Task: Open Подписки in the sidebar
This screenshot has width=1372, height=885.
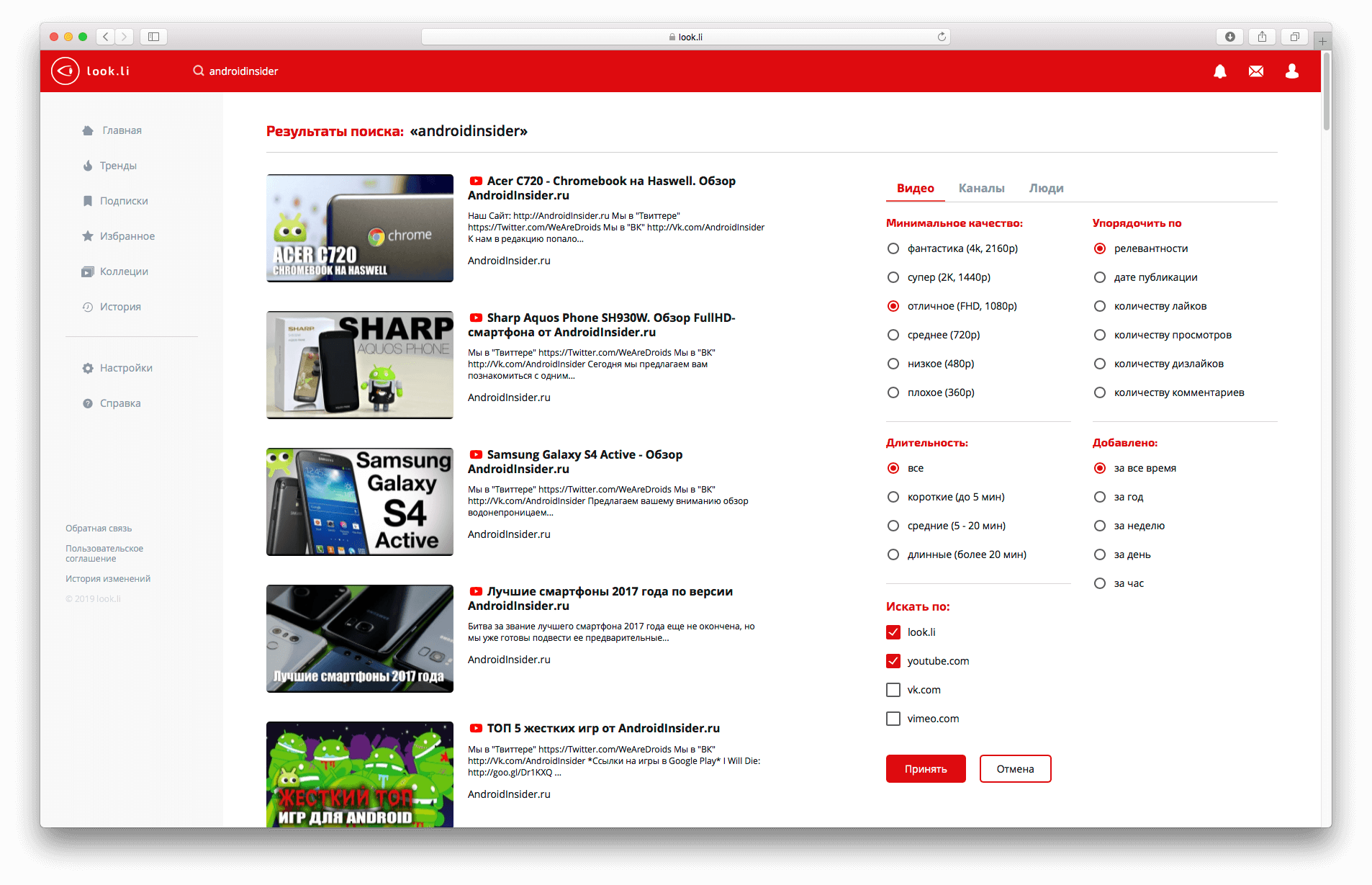Action: pos(124,201)
